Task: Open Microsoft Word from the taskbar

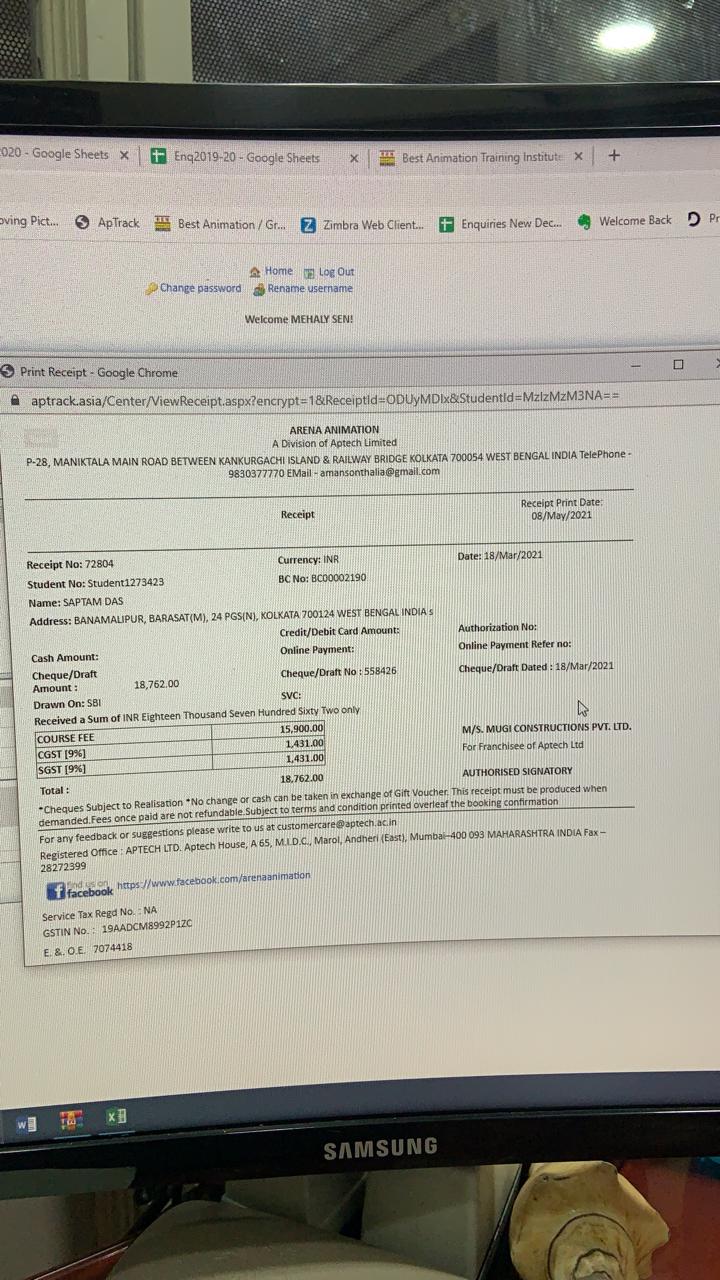Action: pos(27,1123)
